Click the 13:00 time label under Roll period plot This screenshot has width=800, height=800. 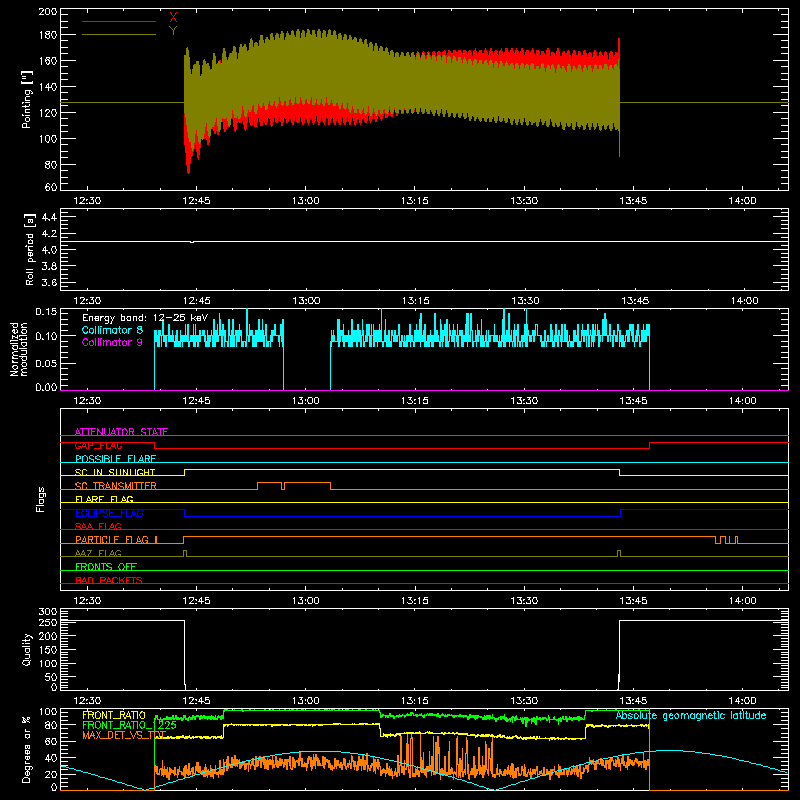point(306,301)
